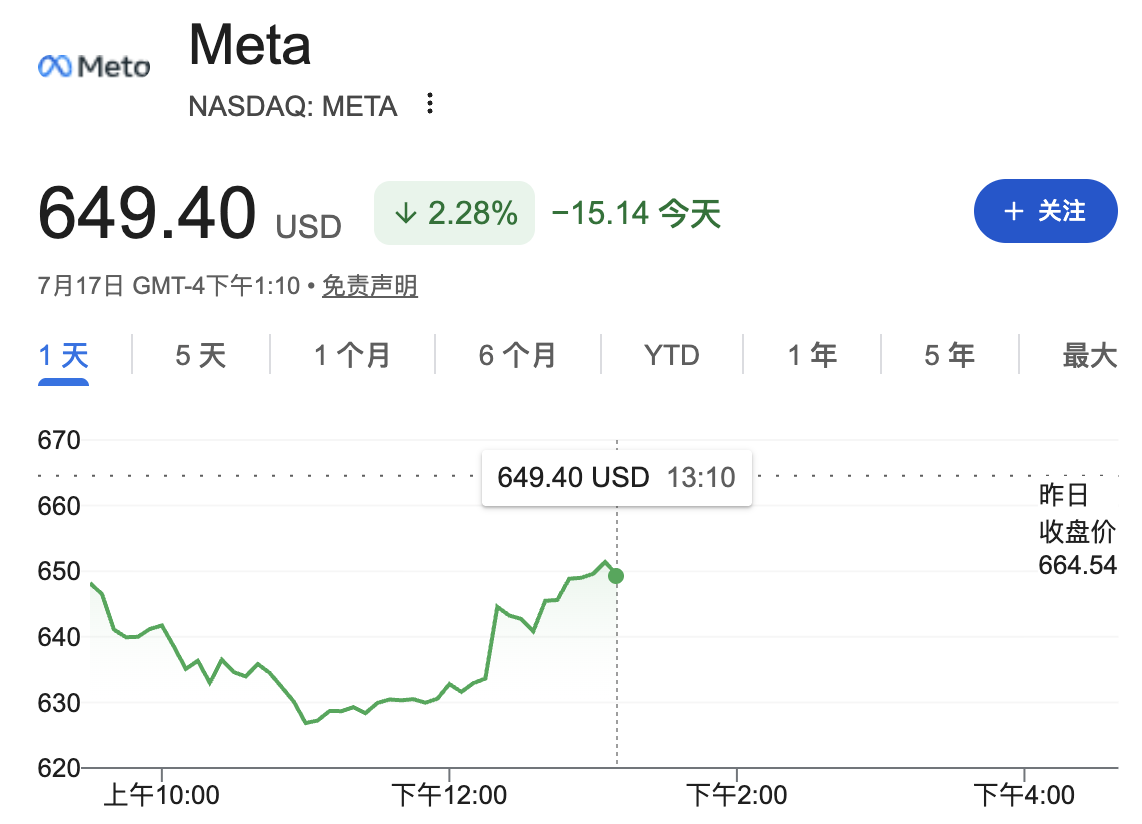The height and width of the screenshot is (824, 1142).
Task: Select the 1 天 time range tab
Action: tap(63, 356)
